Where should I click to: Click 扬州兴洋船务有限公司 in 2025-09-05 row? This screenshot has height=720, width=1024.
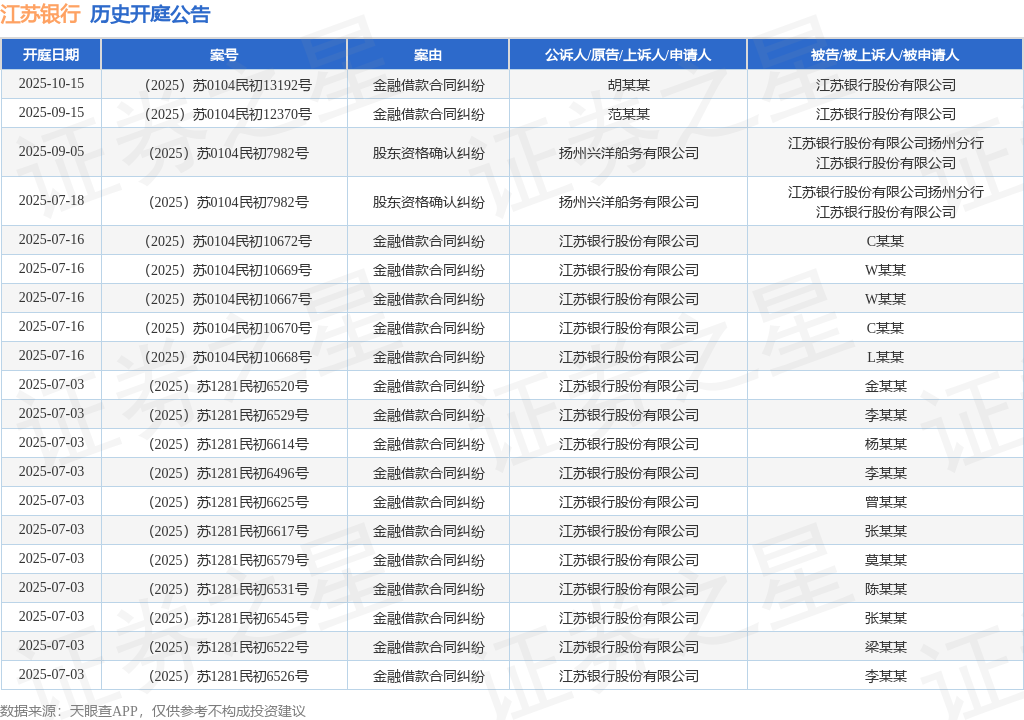(x=628, y=154)
